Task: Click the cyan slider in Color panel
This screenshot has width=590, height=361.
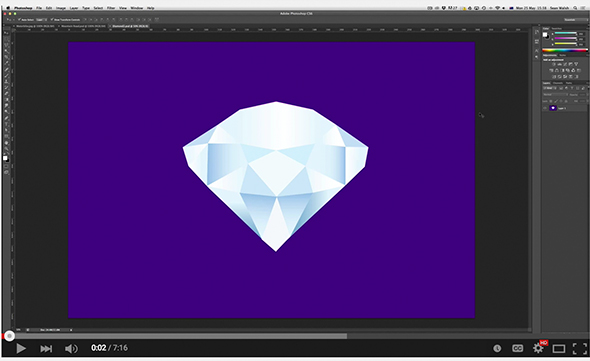Action: pos(566,33)
